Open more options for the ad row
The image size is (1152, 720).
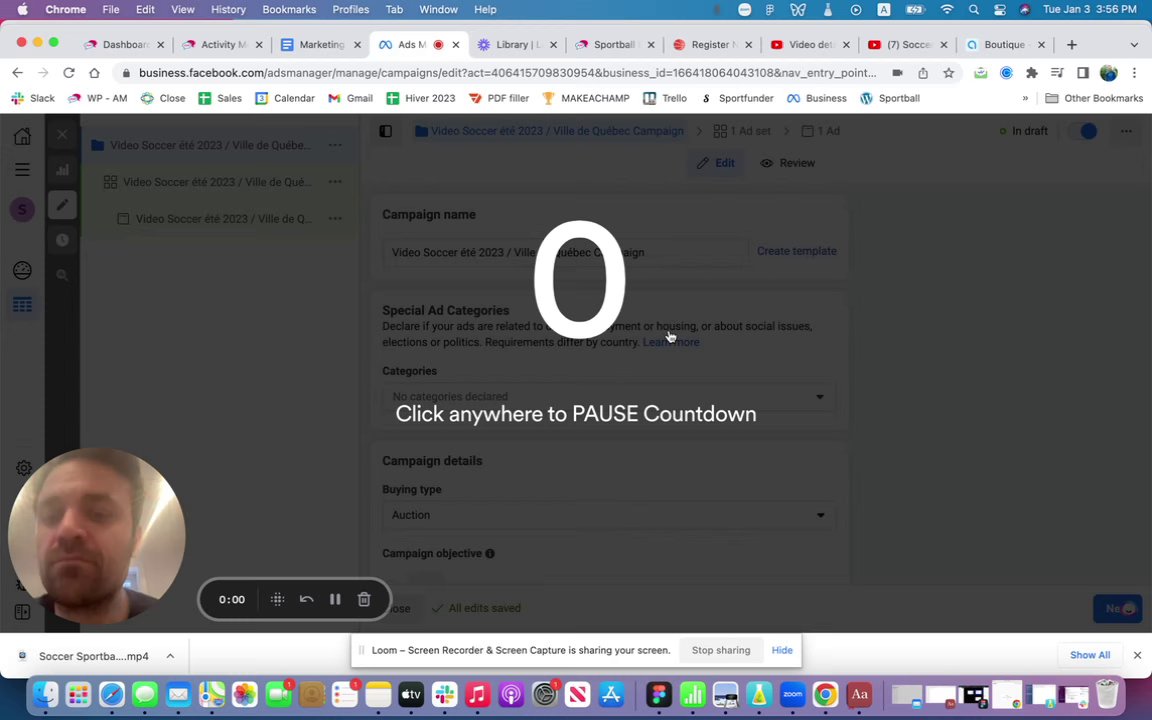click(x=335, y=218)
